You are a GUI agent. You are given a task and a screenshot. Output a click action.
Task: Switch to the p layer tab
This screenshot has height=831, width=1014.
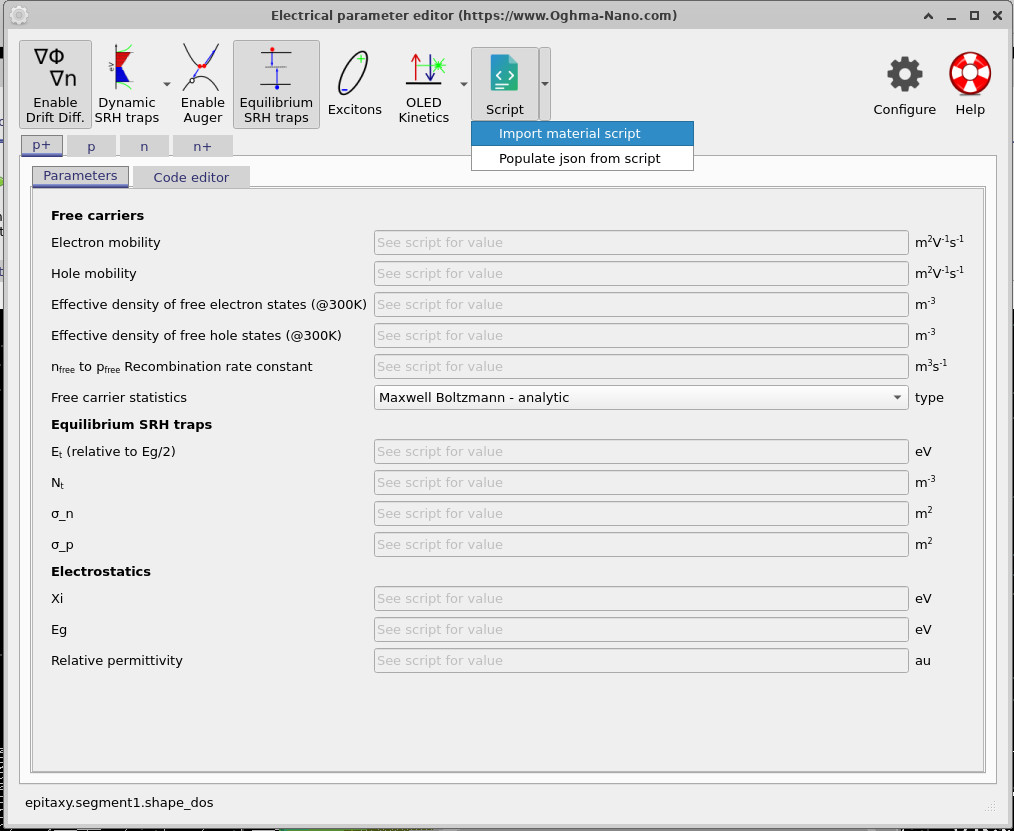pos(91,146)
